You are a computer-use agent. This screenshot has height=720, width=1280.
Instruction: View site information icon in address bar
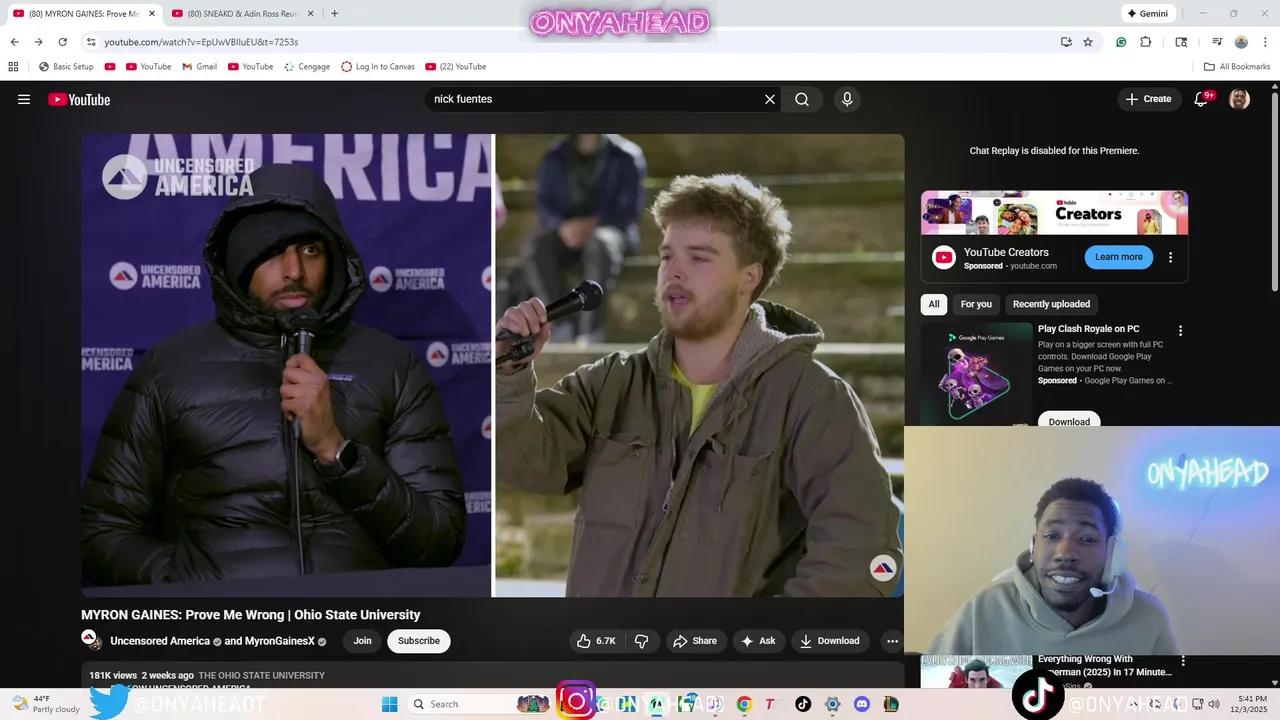tap(90, 42)
